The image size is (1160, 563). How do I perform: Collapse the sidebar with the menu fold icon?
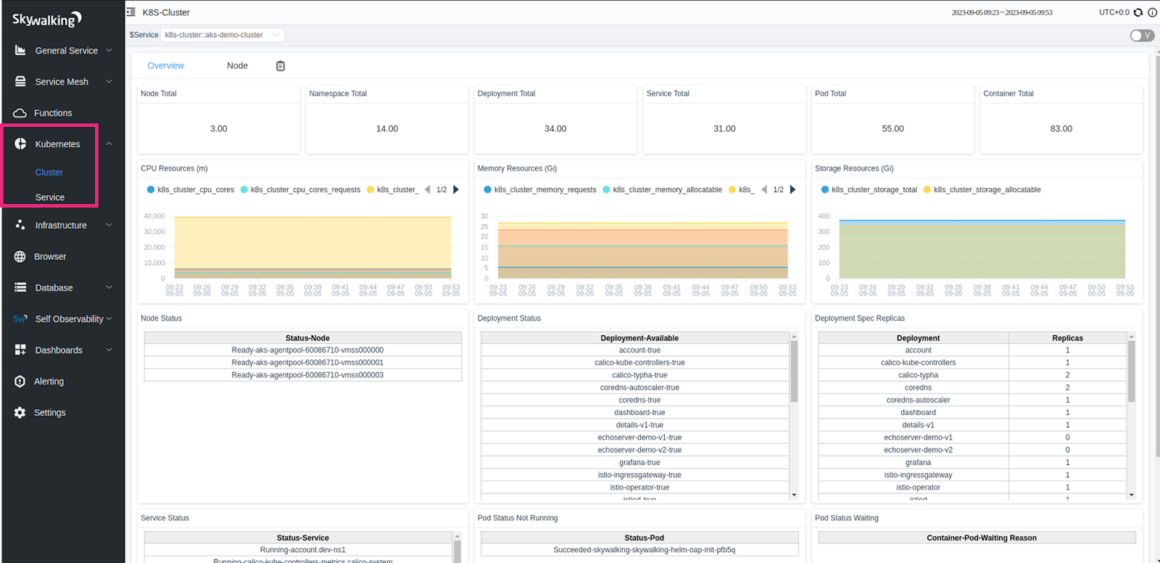(x=131, y=12)
